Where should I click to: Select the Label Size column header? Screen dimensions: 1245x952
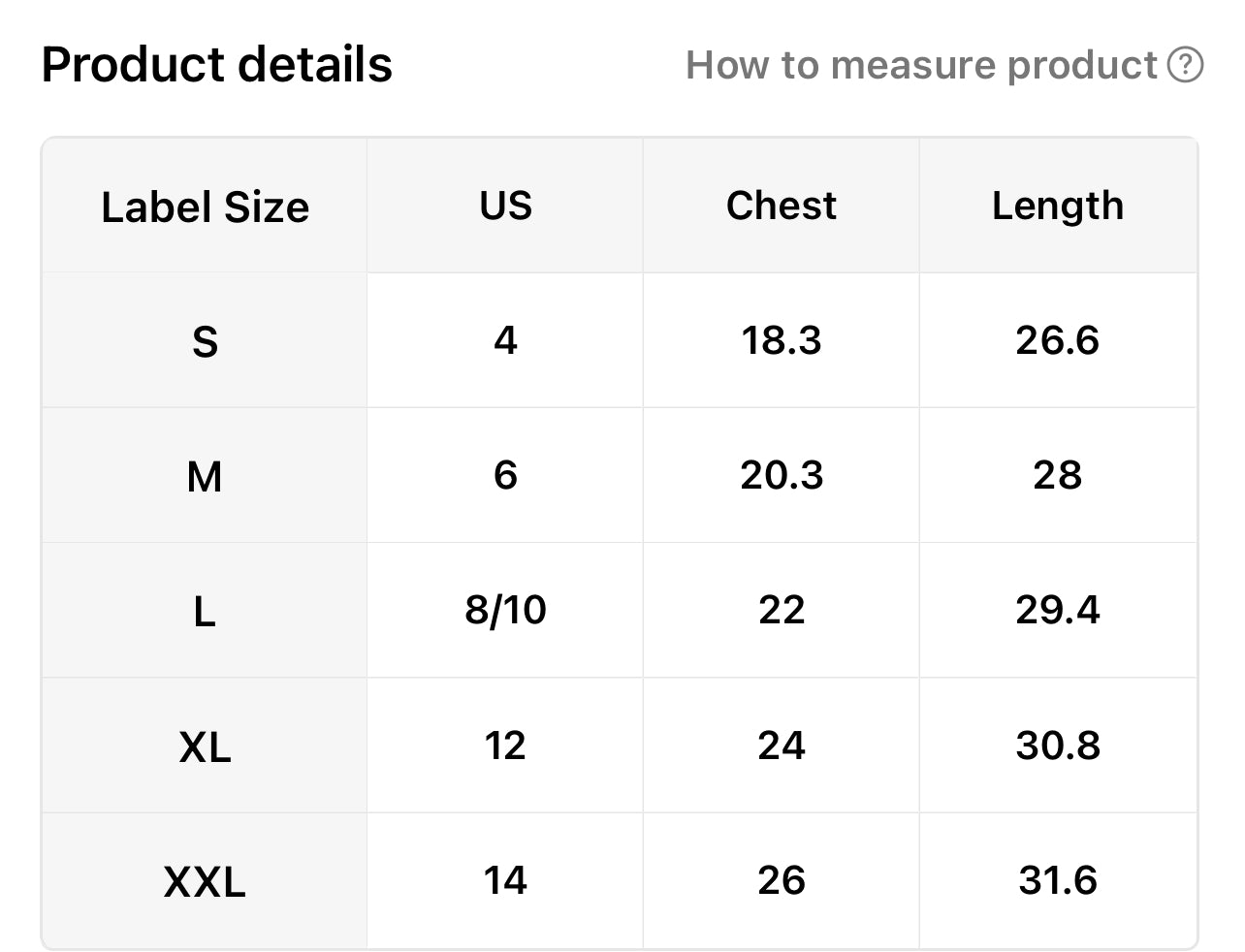coord(205,206)
